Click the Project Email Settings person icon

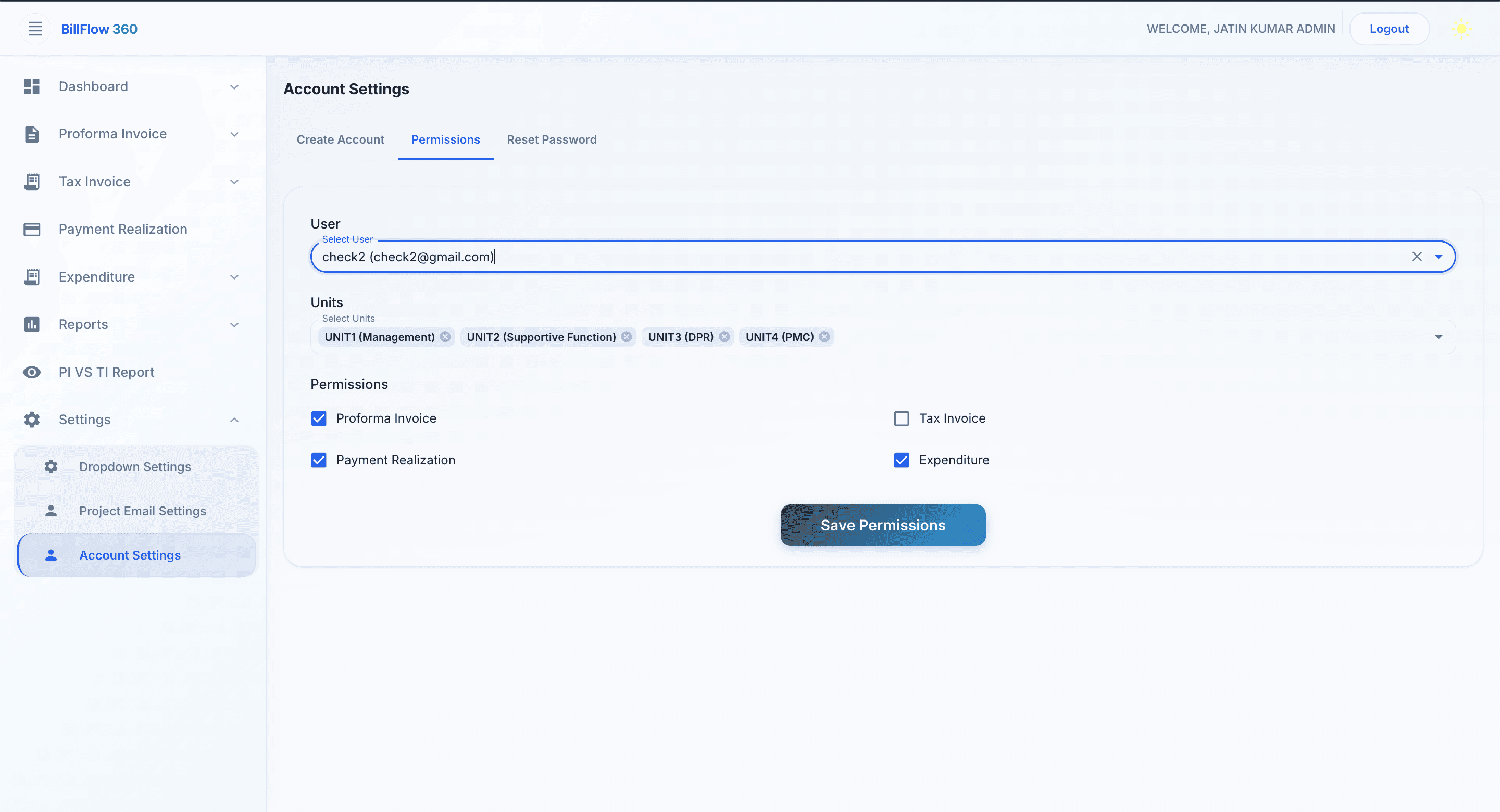(x=51, y=511)
